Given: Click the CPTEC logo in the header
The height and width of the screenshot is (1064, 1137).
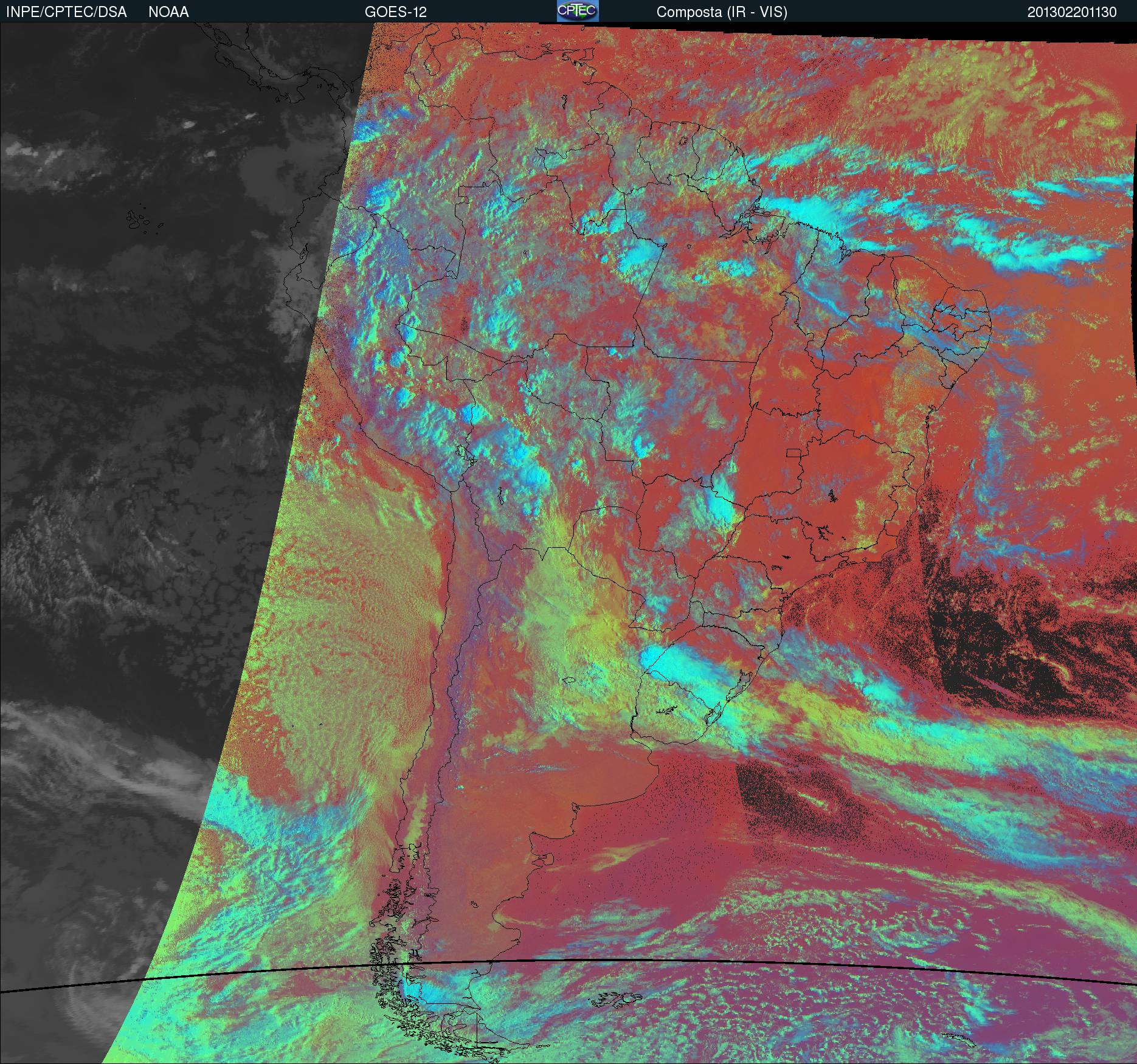Looking at the screenshot, I should point(578,11).
